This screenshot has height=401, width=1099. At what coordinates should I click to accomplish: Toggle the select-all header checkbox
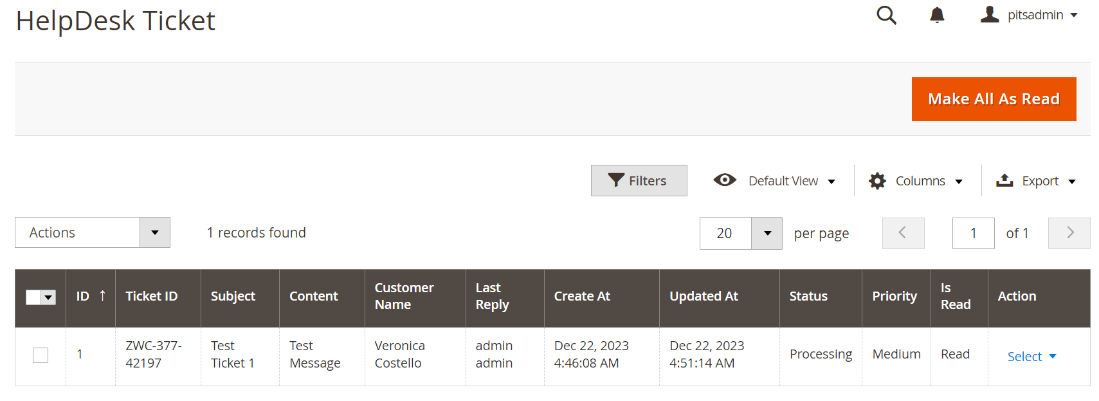[x=33, y=297]
